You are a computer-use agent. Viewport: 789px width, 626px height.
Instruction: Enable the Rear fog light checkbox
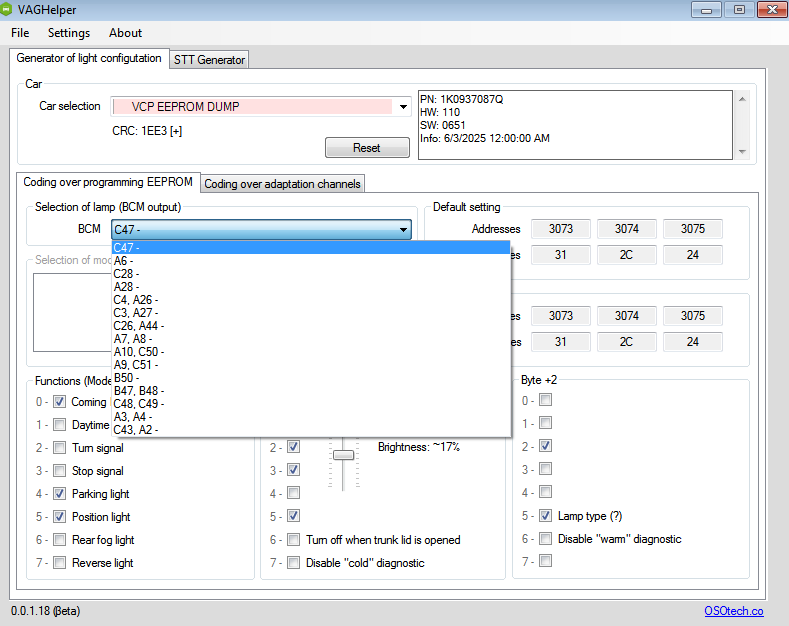(59, 540)
